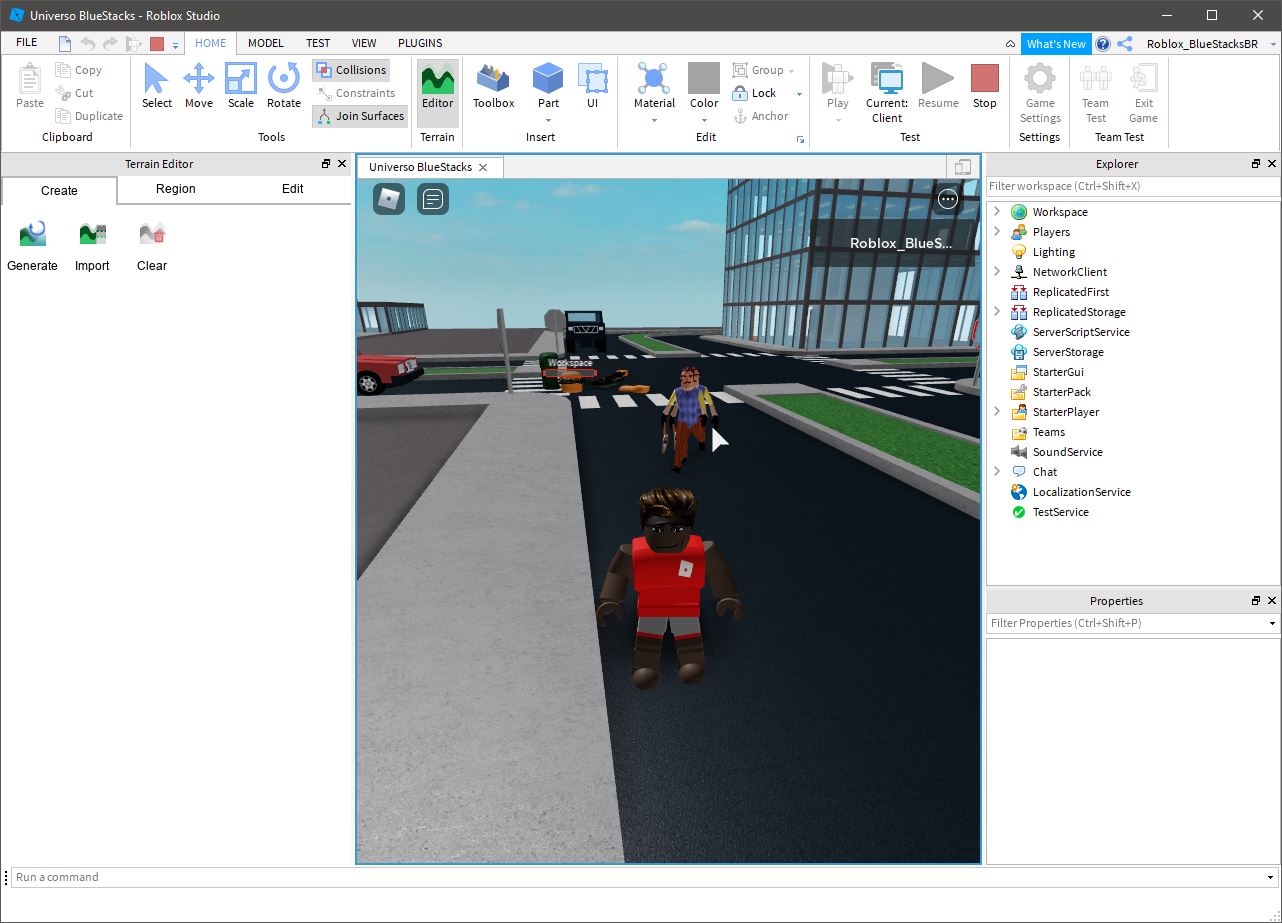The width and height of the screenshot is (1282, 923).
Task: Toggle Constraints option
Action: point(355,93)
